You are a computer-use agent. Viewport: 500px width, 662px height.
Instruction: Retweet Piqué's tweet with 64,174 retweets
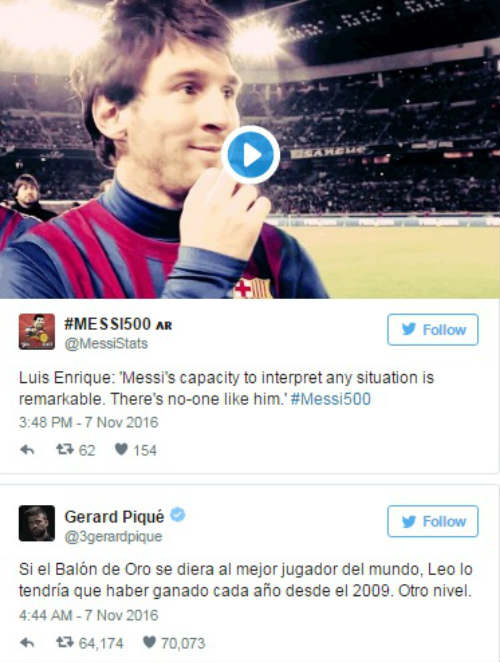pos(65,642)
